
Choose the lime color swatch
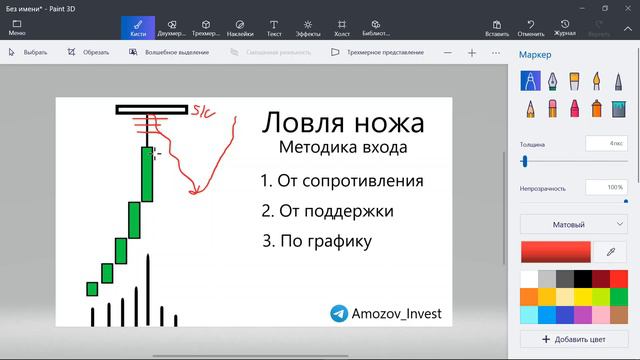coord(601,297)
